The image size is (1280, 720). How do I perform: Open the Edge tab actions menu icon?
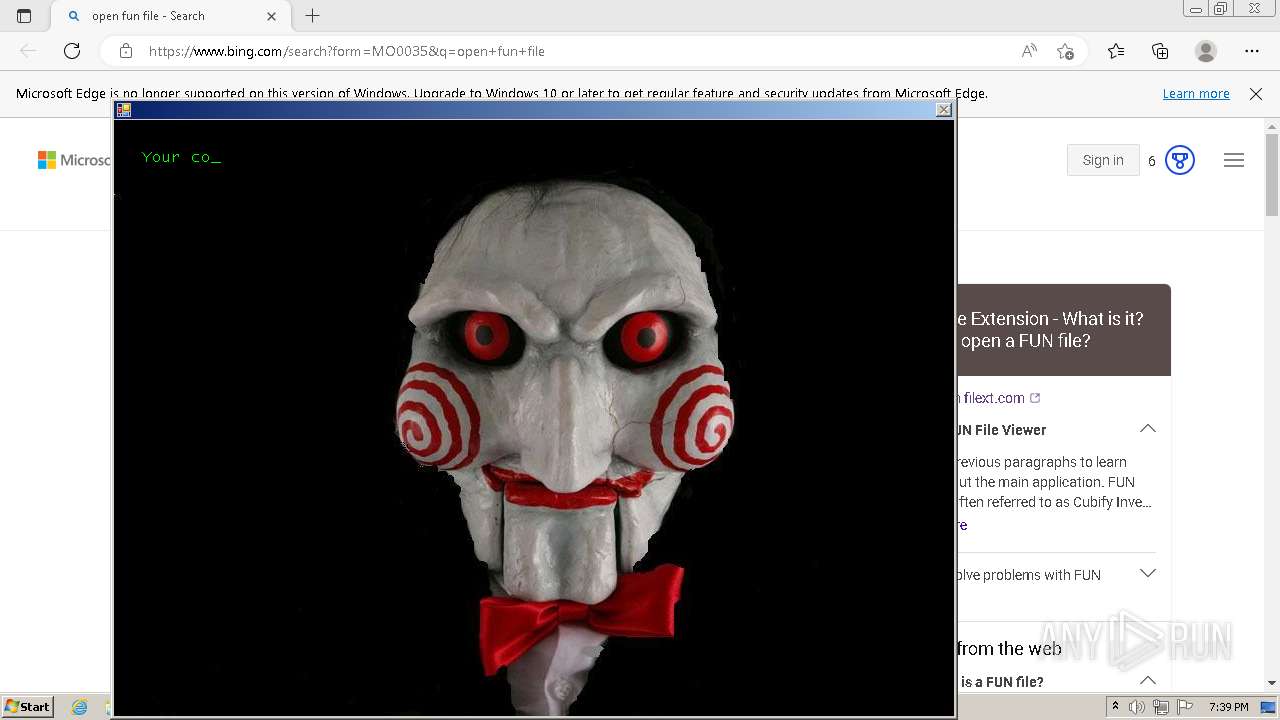(24, 16)
